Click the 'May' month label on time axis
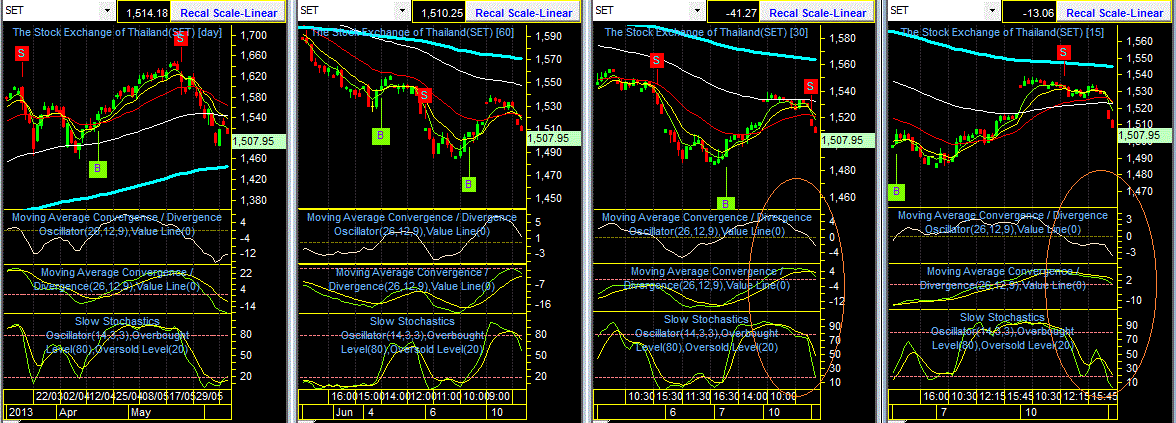The height and width of the screenshot is (423, 1176). pos(142,412)
